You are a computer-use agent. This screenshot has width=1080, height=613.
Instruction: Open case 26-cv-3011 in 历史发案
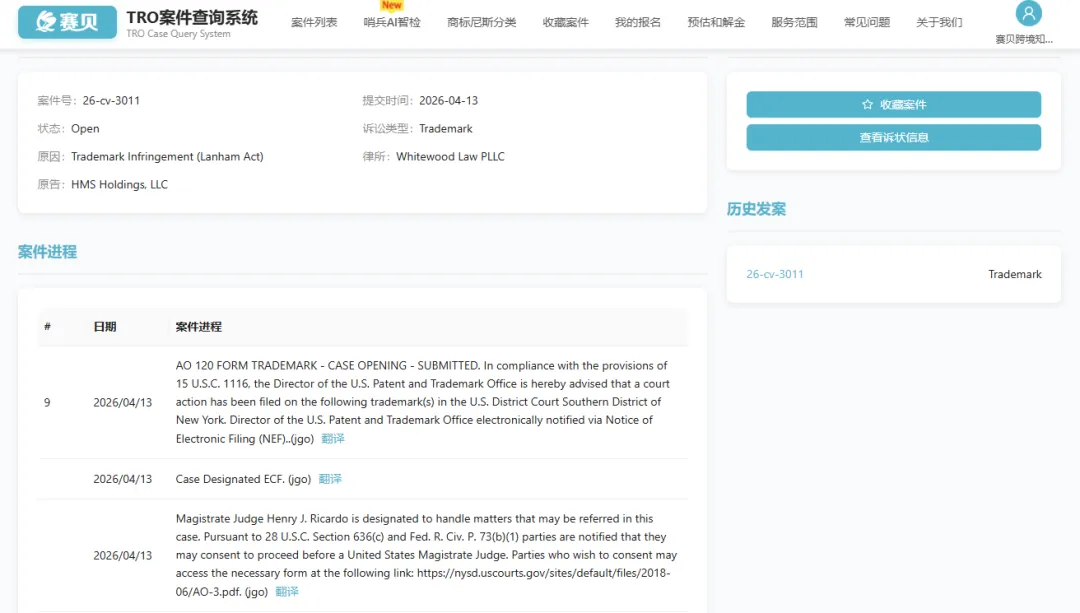click(x=775, y=274)
